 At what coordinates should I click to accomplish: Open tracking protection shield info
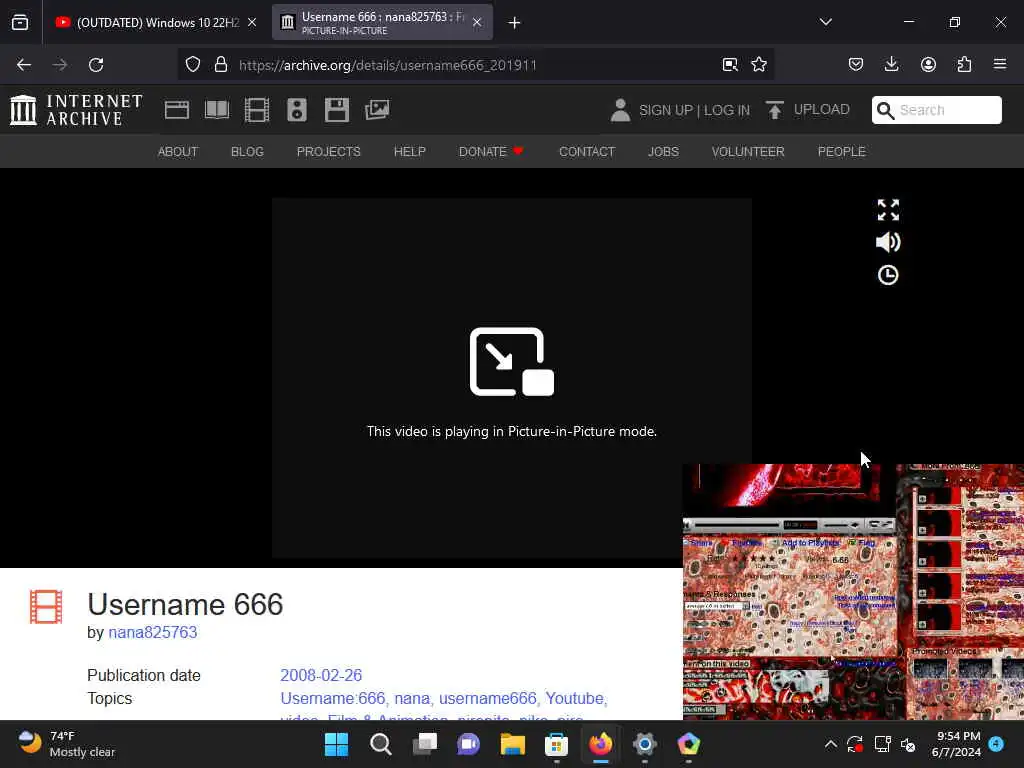(193, 65)
